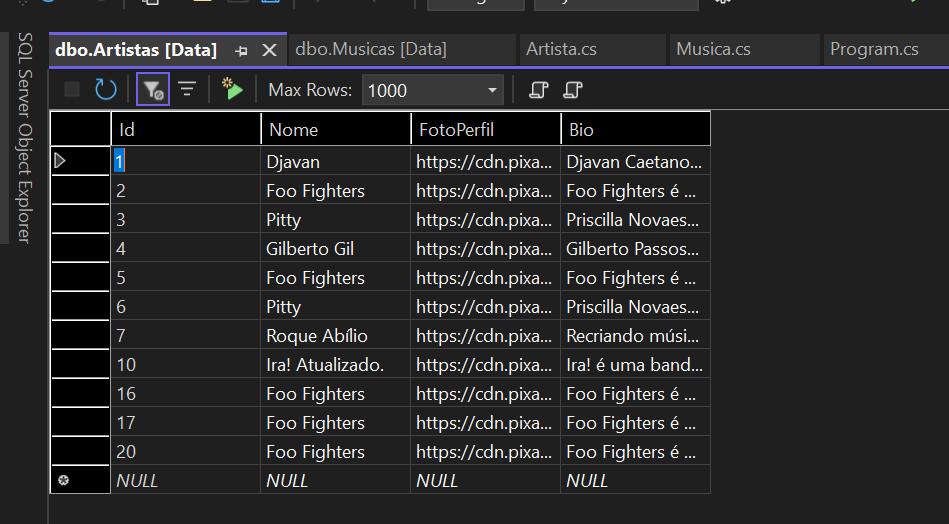This screenshot has width=949, height=524.
Task: Select the row header for Id 4
Action: click(x=80, y=249)
